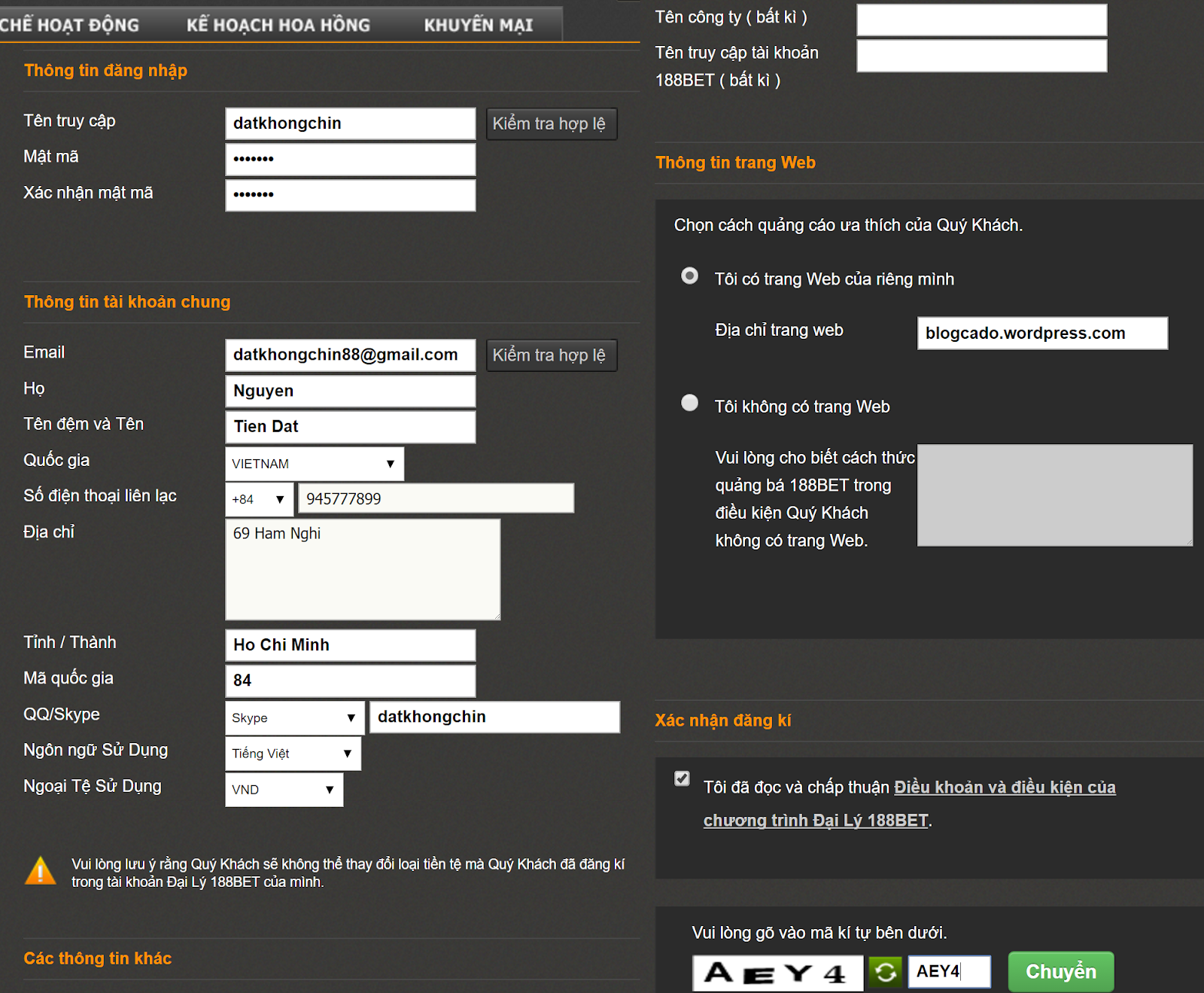Click the Mật mã password field
1204x993 pixels.
pos(351,160)
